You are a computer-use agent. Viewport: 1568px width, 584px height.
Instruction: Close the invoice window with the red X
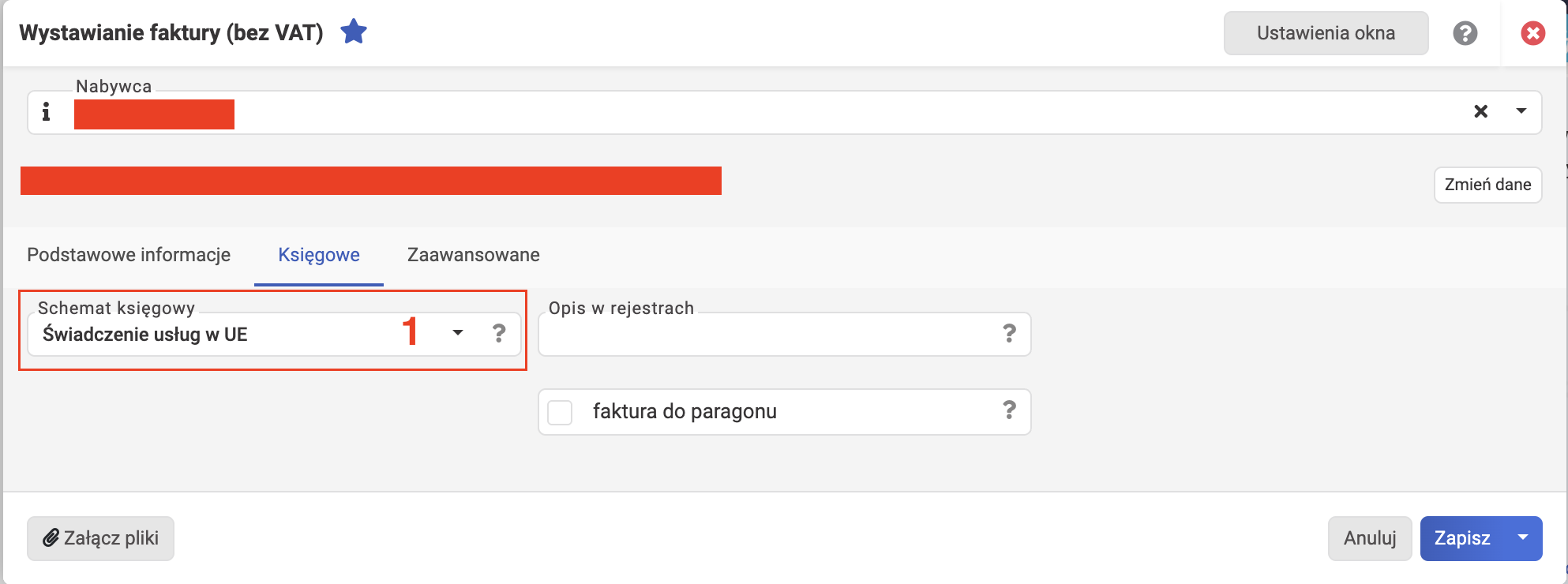point(1533,33)
